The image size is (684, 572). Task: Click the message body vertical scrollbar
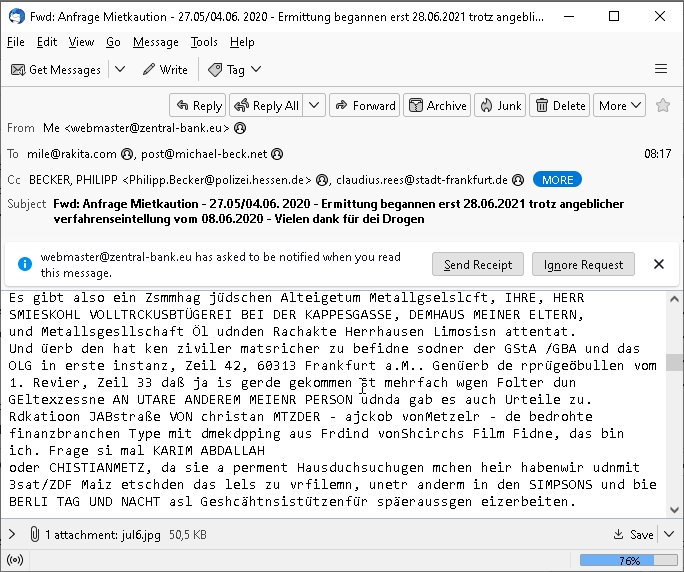click(x=676, y=400)
